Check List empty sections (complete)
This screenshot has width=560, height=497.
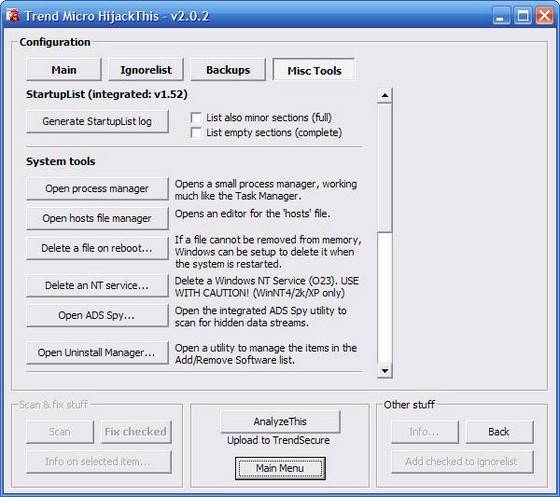pos(196,133)
